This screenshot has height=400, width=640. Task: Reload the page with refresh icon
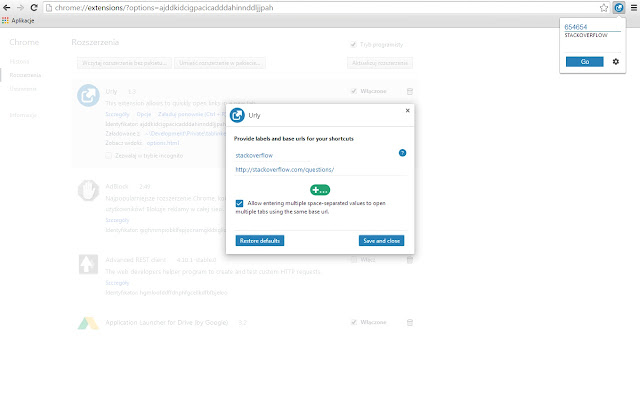(x=34, y=8)
